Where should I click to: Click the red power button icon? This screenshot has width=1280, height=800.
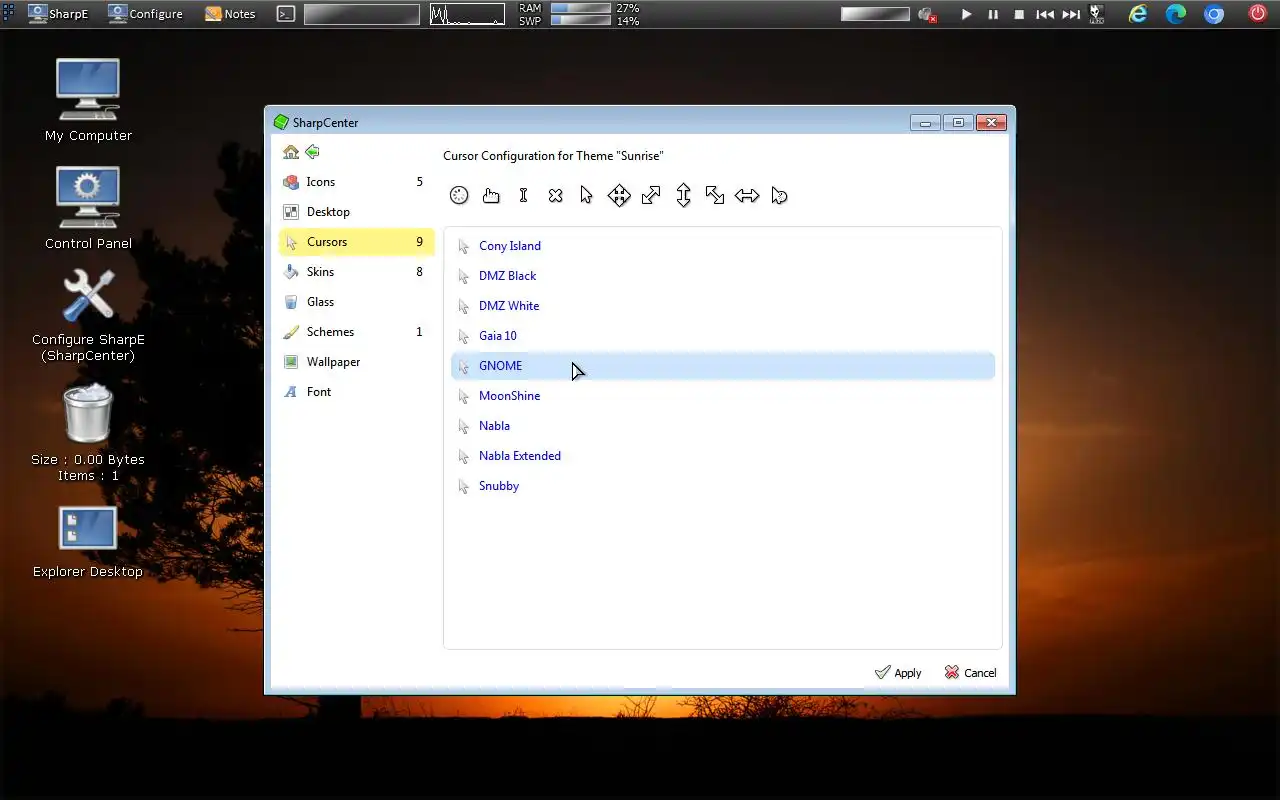pos(1259,13)
